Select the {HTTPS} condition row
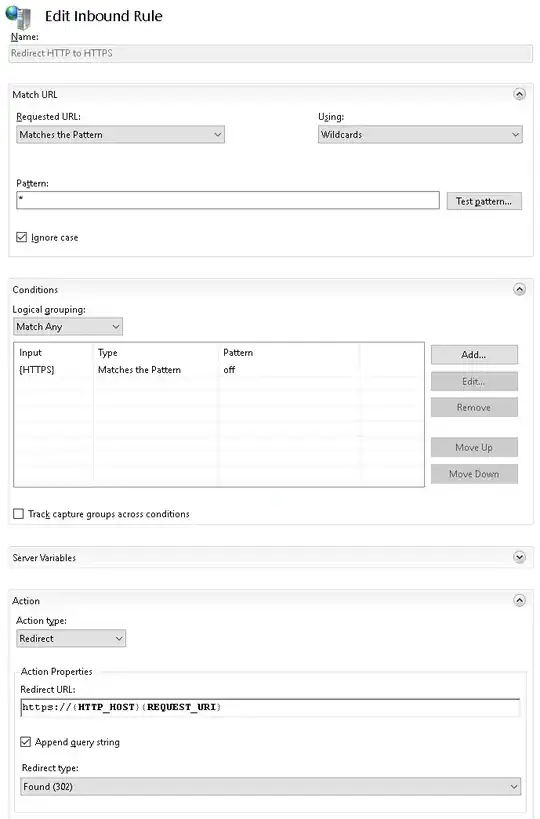Viewport: 540px width, 819px height. tap(218, 370)
